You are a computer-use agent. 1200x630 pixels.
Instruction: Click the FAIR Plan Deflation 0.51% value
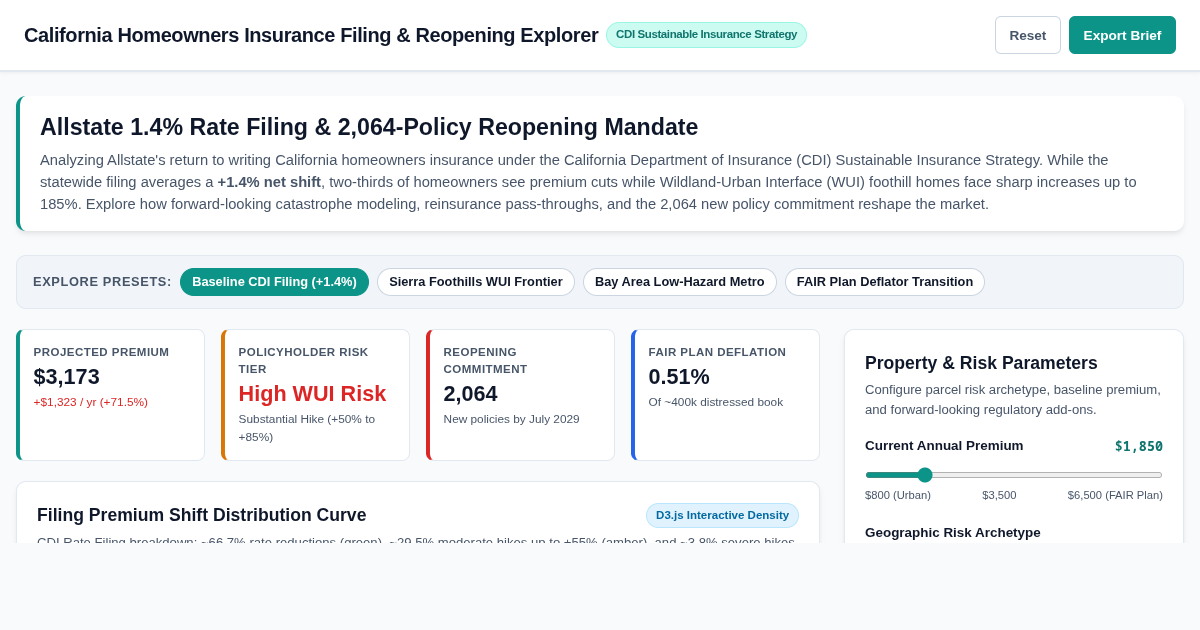coord(679,377)
